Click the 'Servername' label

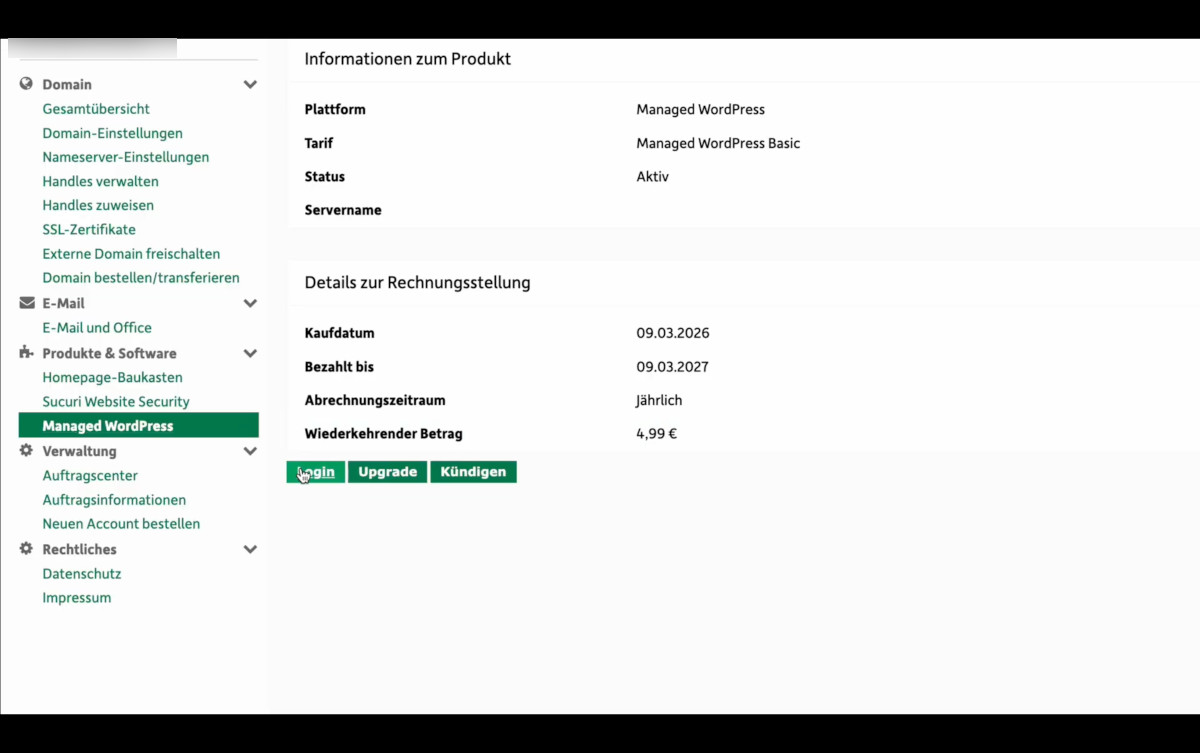343,210
